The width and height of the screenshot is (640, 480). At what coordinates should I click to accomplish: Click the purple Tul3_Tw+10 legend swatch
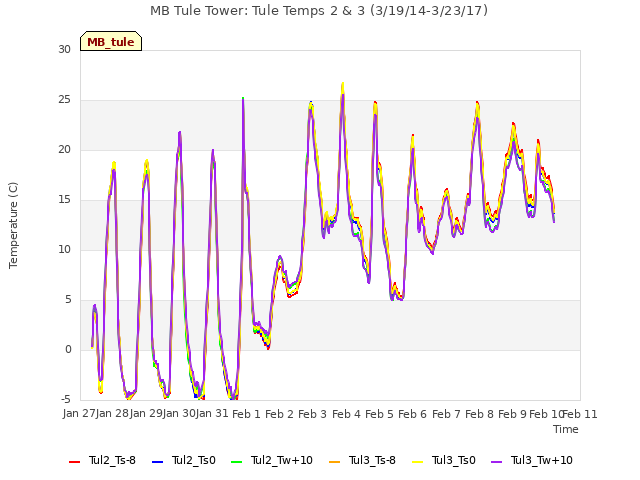tap(496, 462)
